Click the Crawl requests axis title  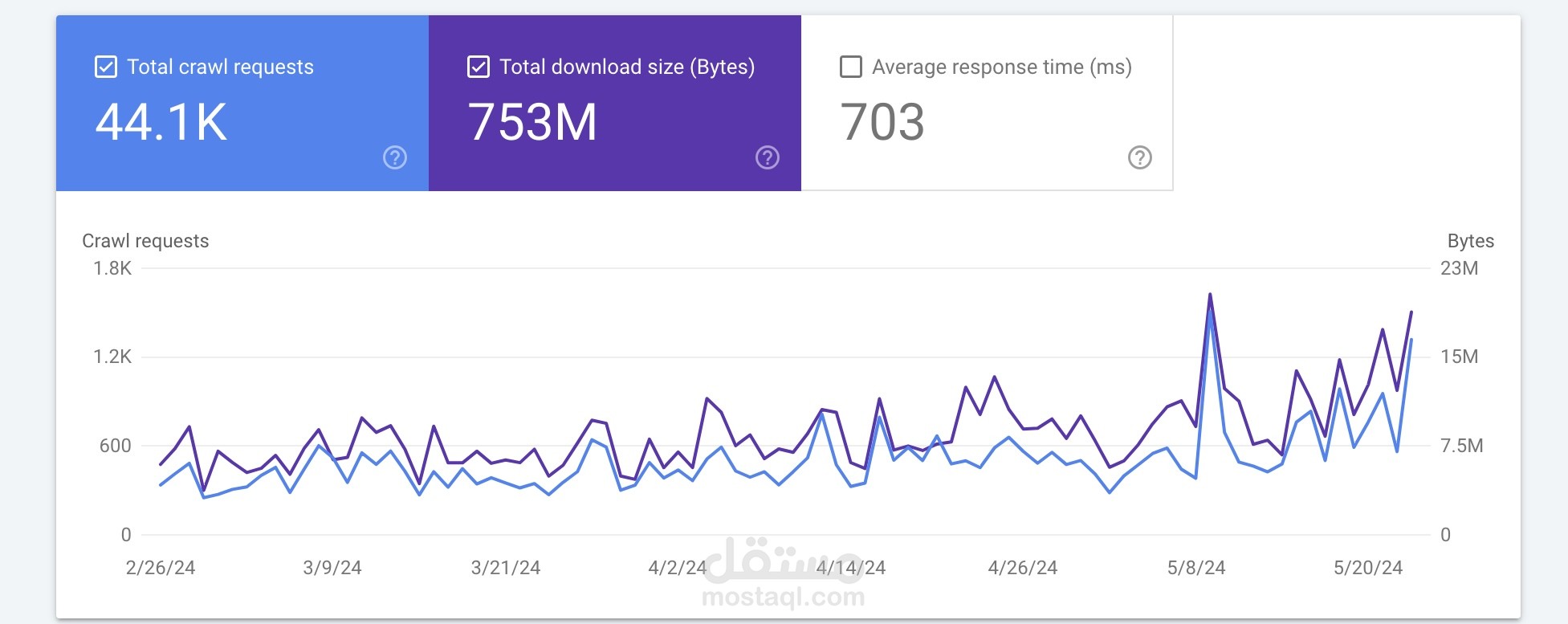[x=145, y=241]
